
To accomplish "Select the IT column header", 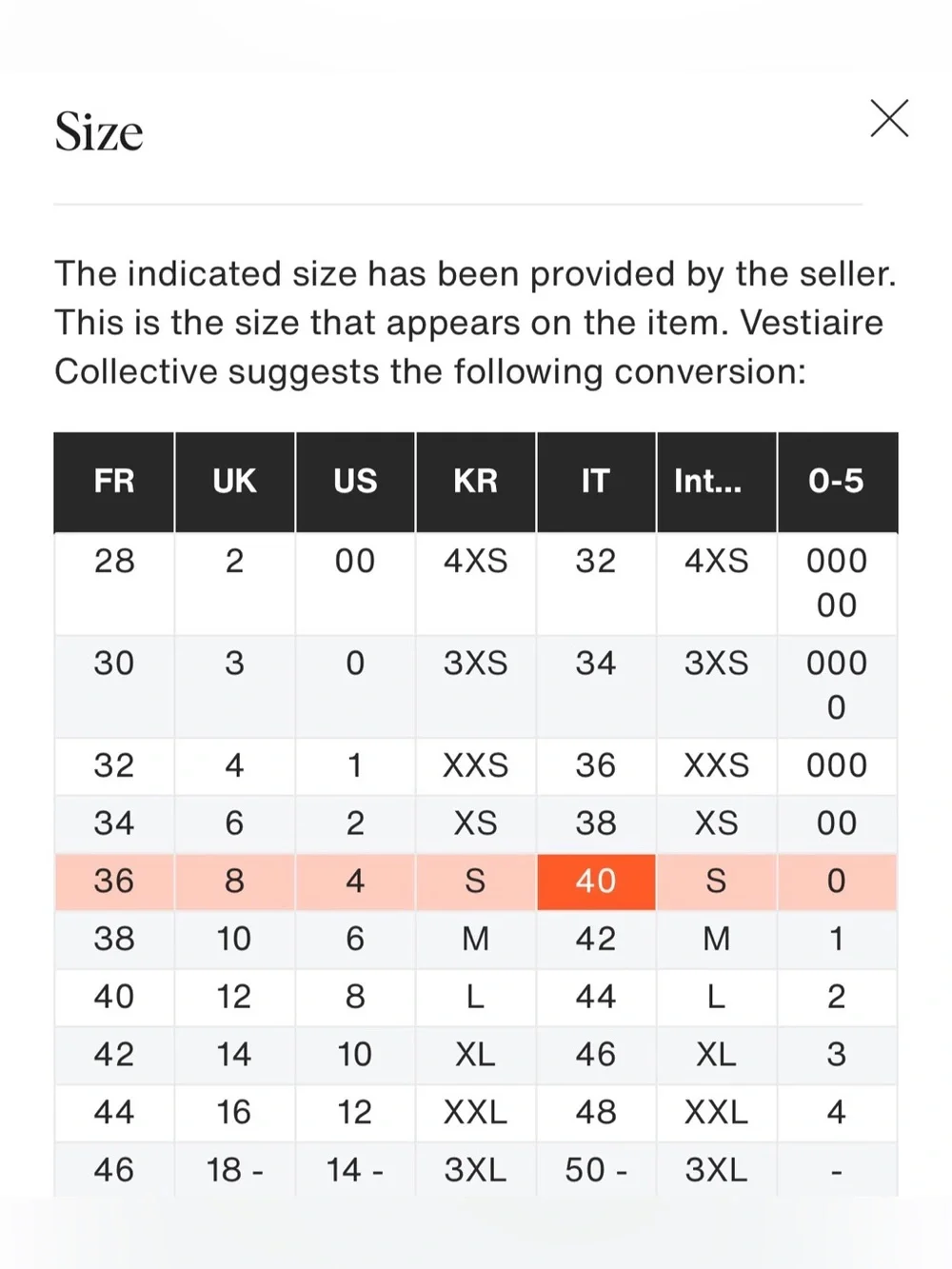I will [x=596, y=482].
